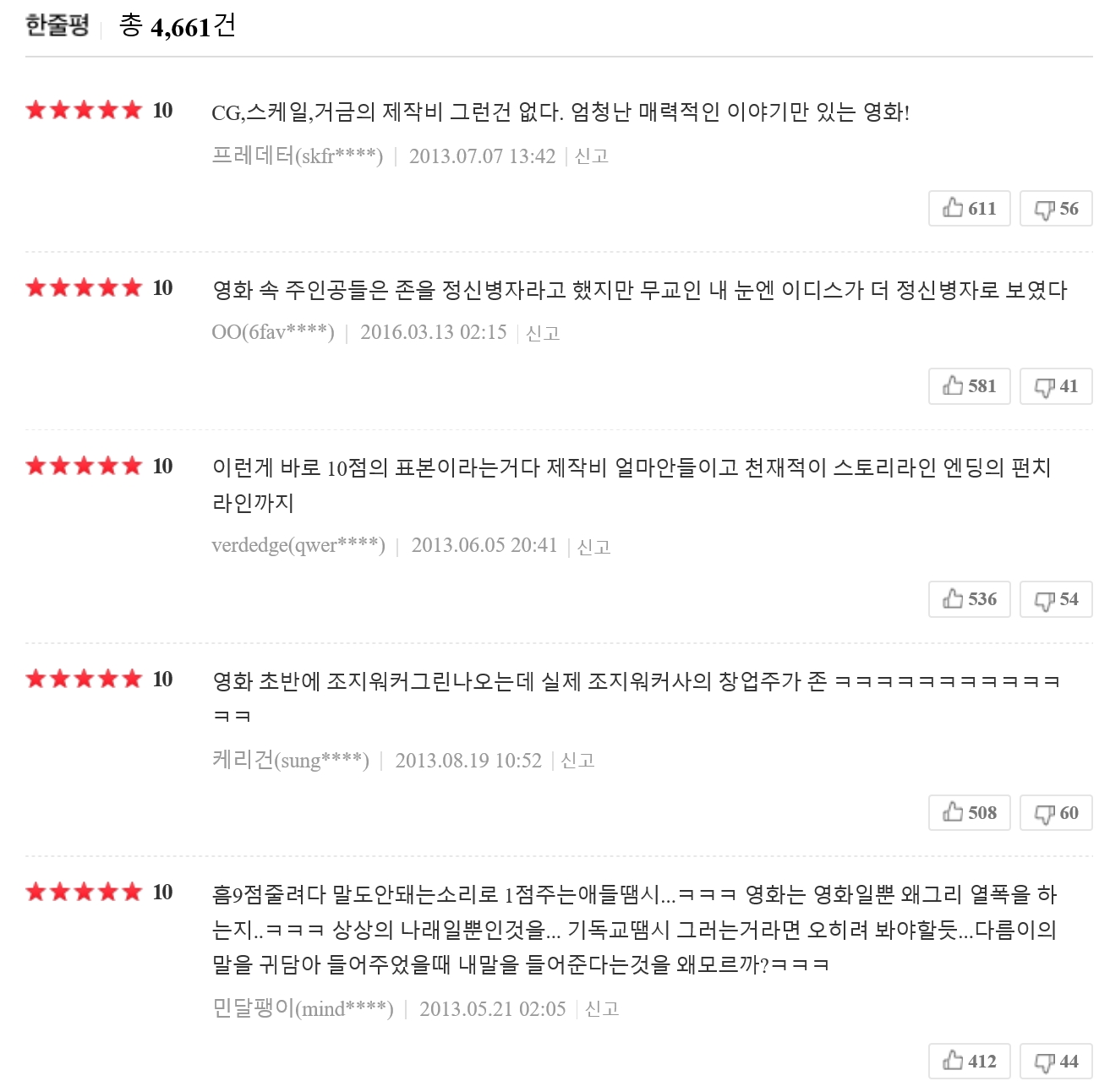Screen dimensions: 1110x1092
Task: Report the review by OO(6fav****)
Action: pos(543,333)
